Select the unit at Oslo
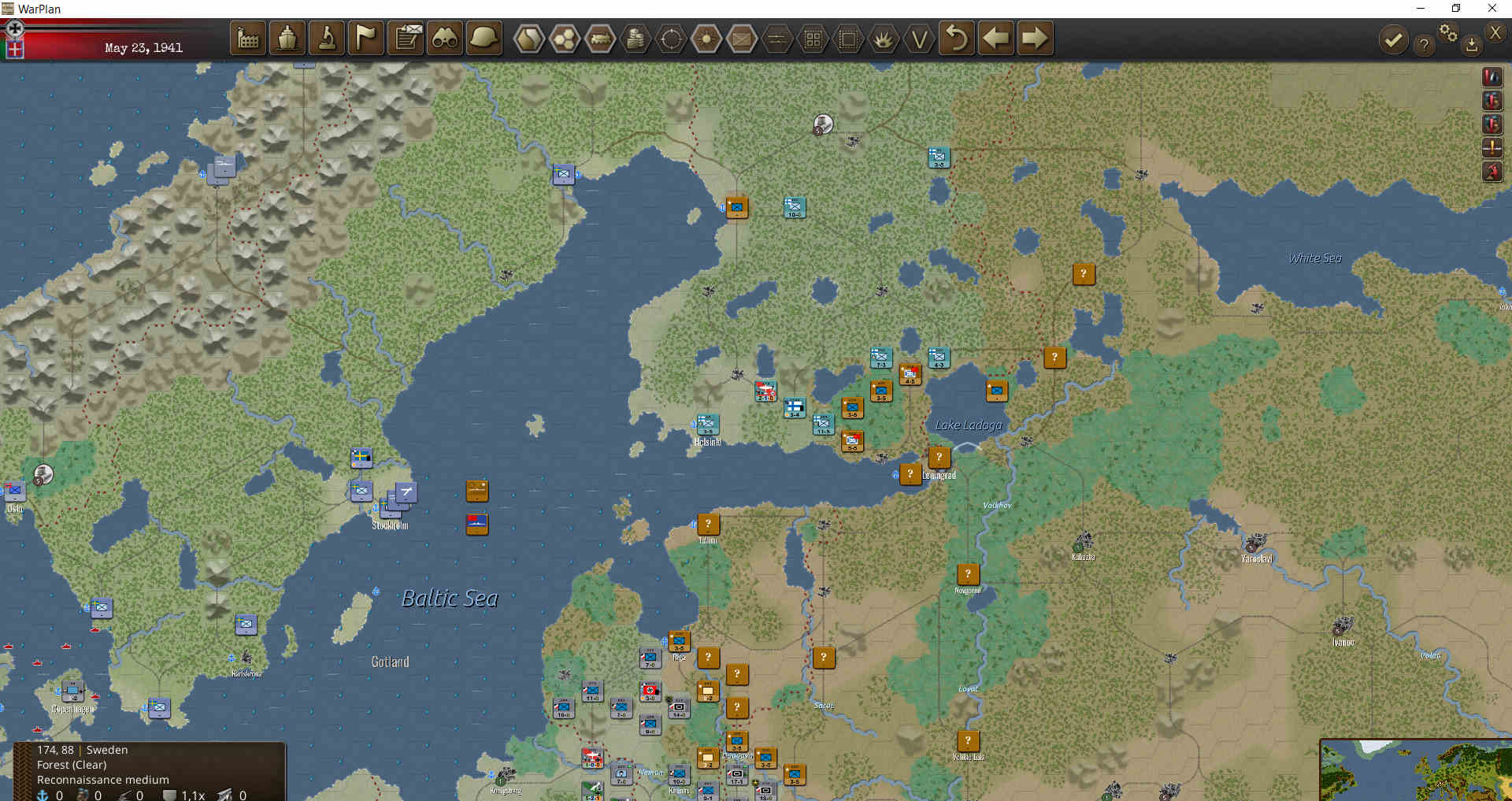The image size is (1512, 801). [15, 491]
